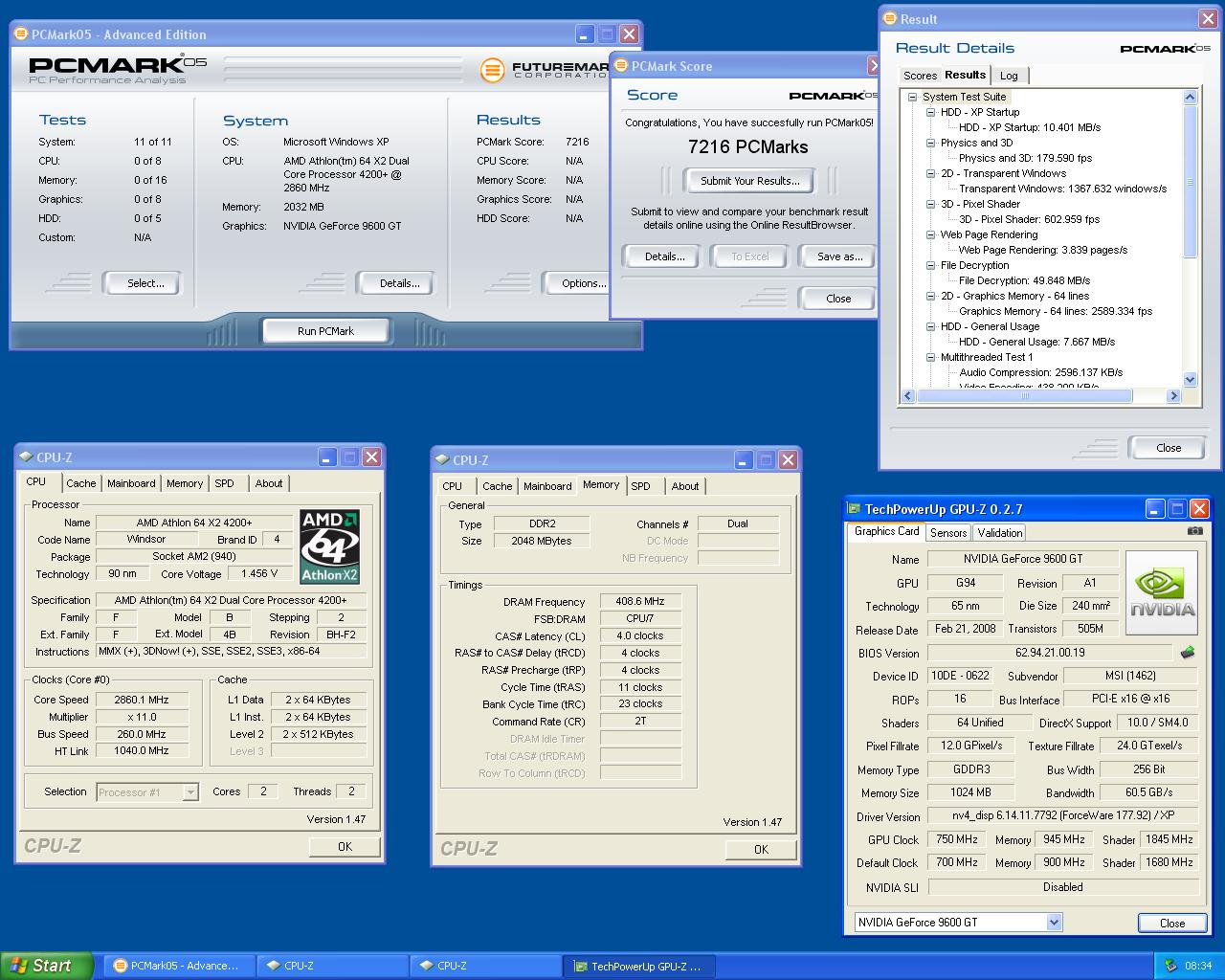
Task: Switch to Validation tab in GPU-Z
Action: pyautogui.click(x=1000, y=533)
